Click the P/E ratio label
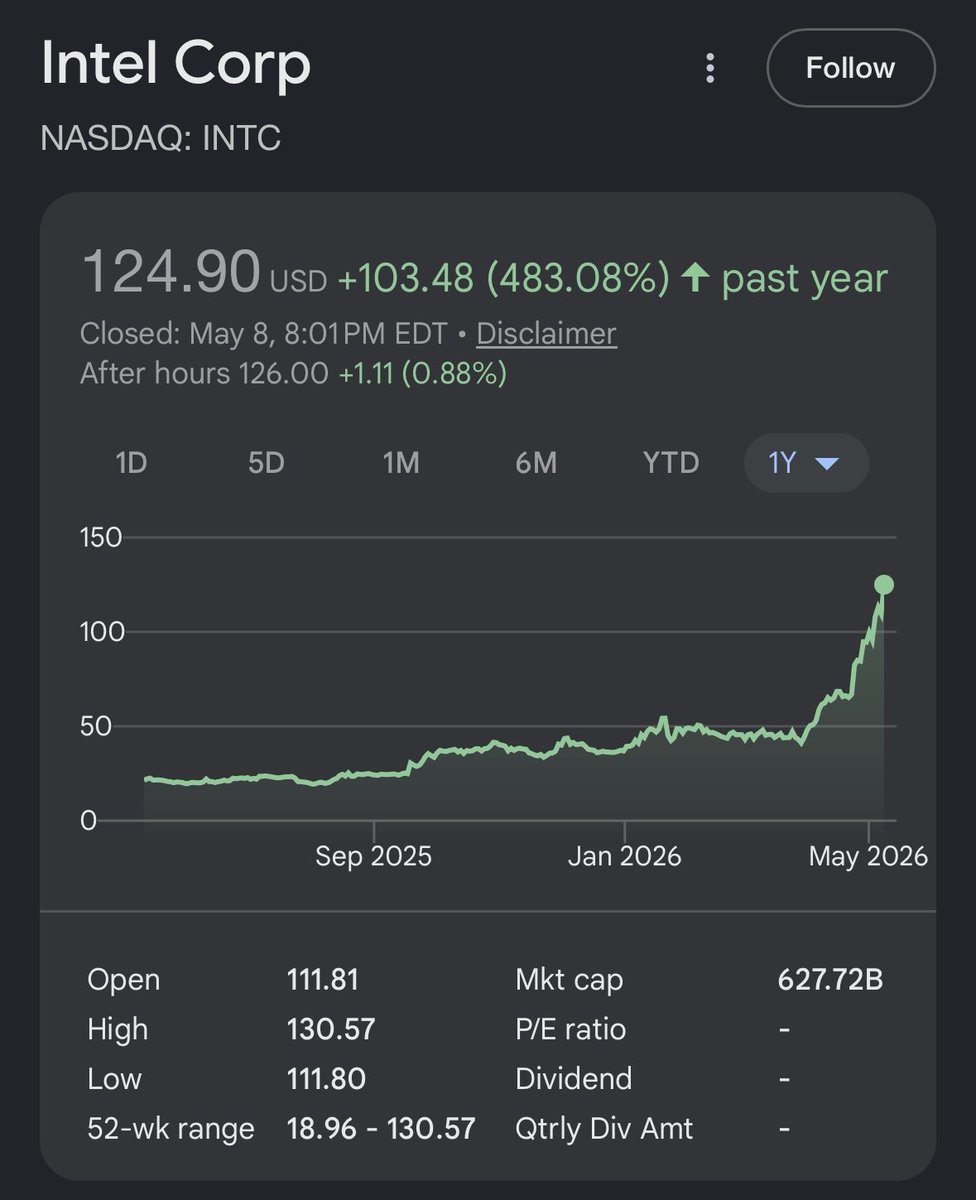The image size is (976, 1200). (570, 1029)
